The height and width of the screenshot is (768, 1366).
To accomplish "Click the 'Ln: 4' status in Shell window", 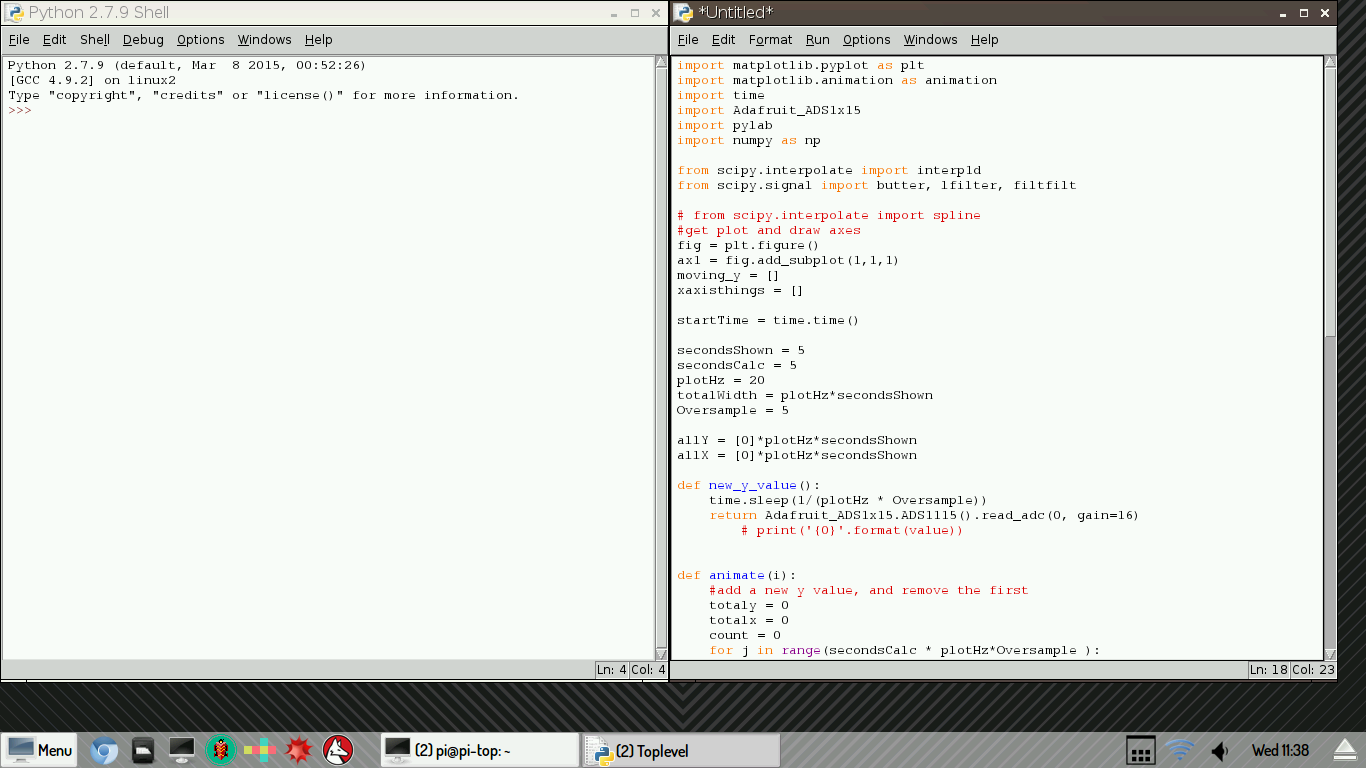I will [612, 669].
